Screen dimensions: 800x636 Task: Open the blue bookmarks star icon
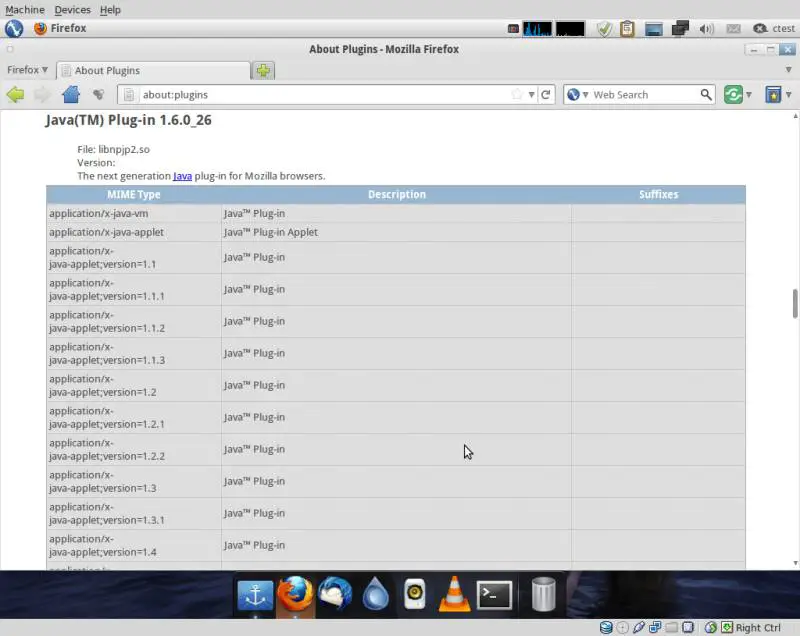[x=773, y=94]
